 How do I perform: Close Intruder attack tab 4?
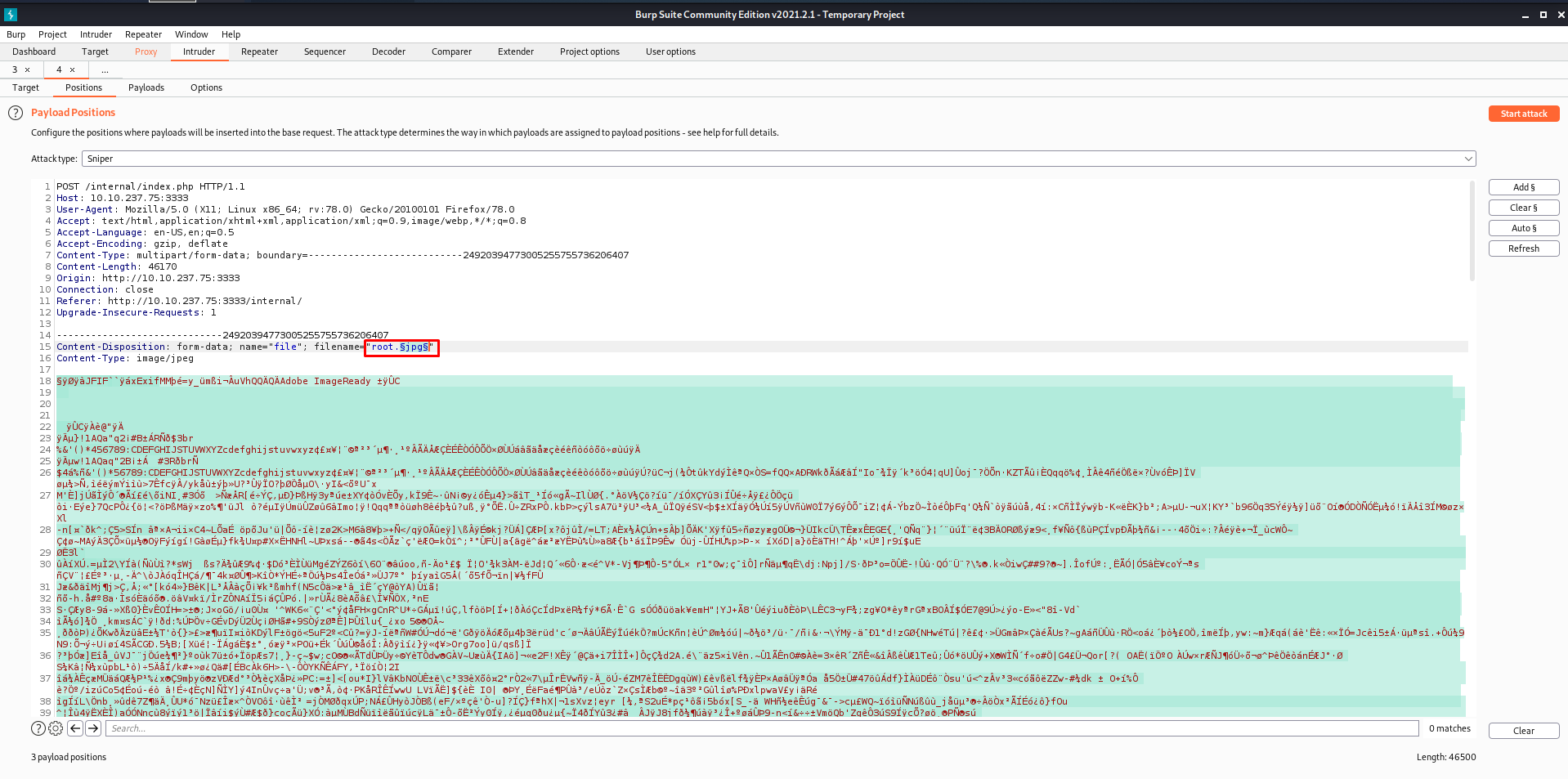pyautogui.click(x=73, y=70)
